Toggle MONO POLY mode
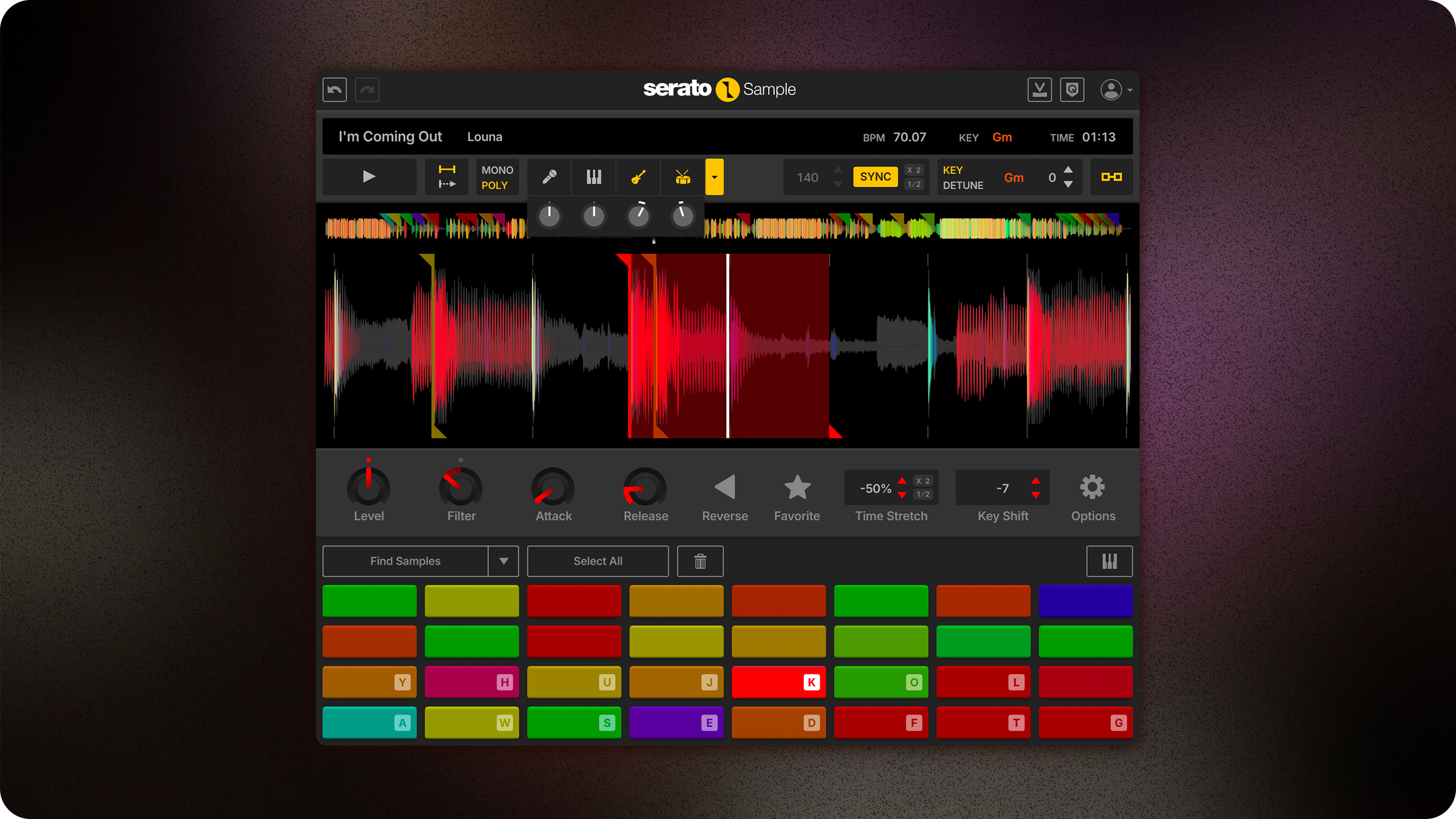This screenshot has height=819, width=1456. (x=497, y=177)
